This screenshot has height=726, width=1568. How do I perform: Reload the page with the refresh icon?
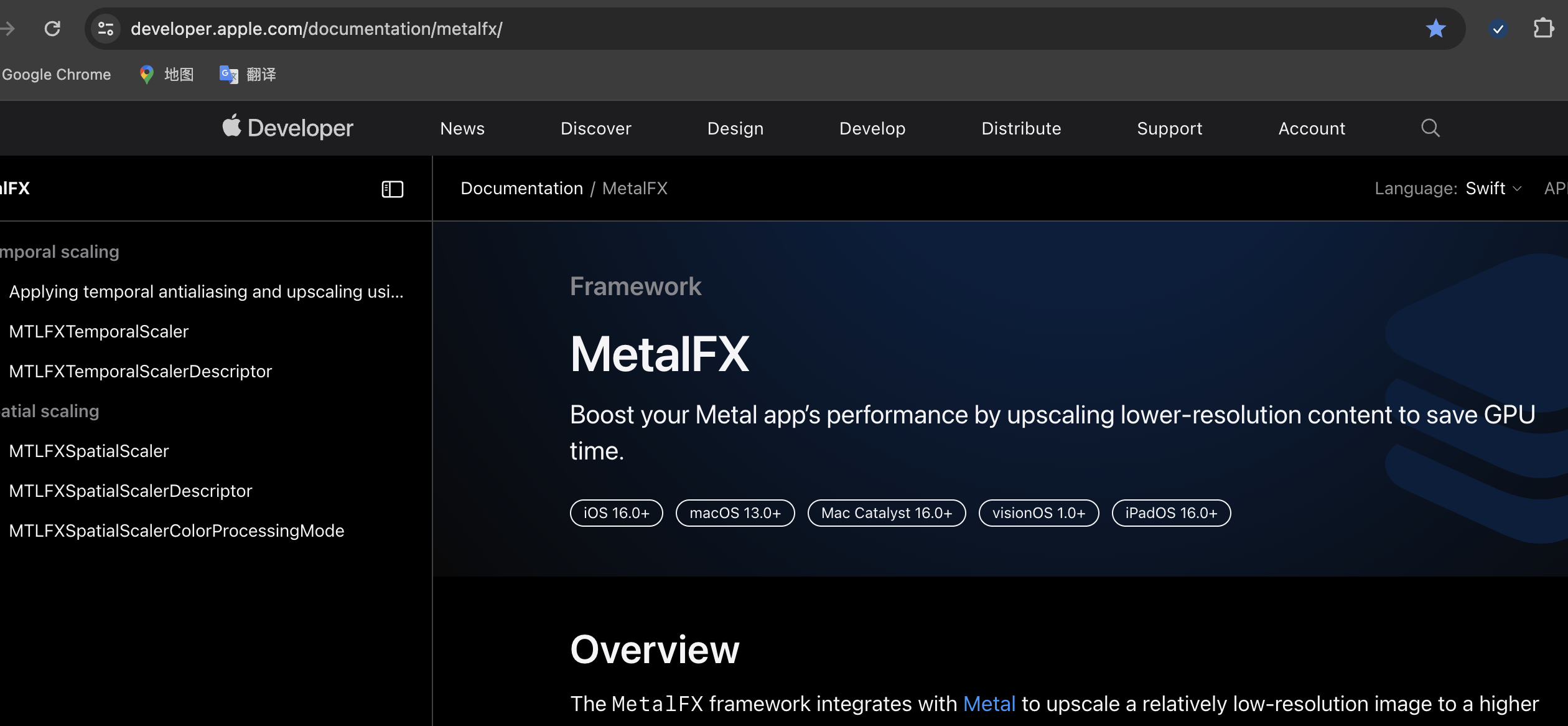click(x=52, y=29)
